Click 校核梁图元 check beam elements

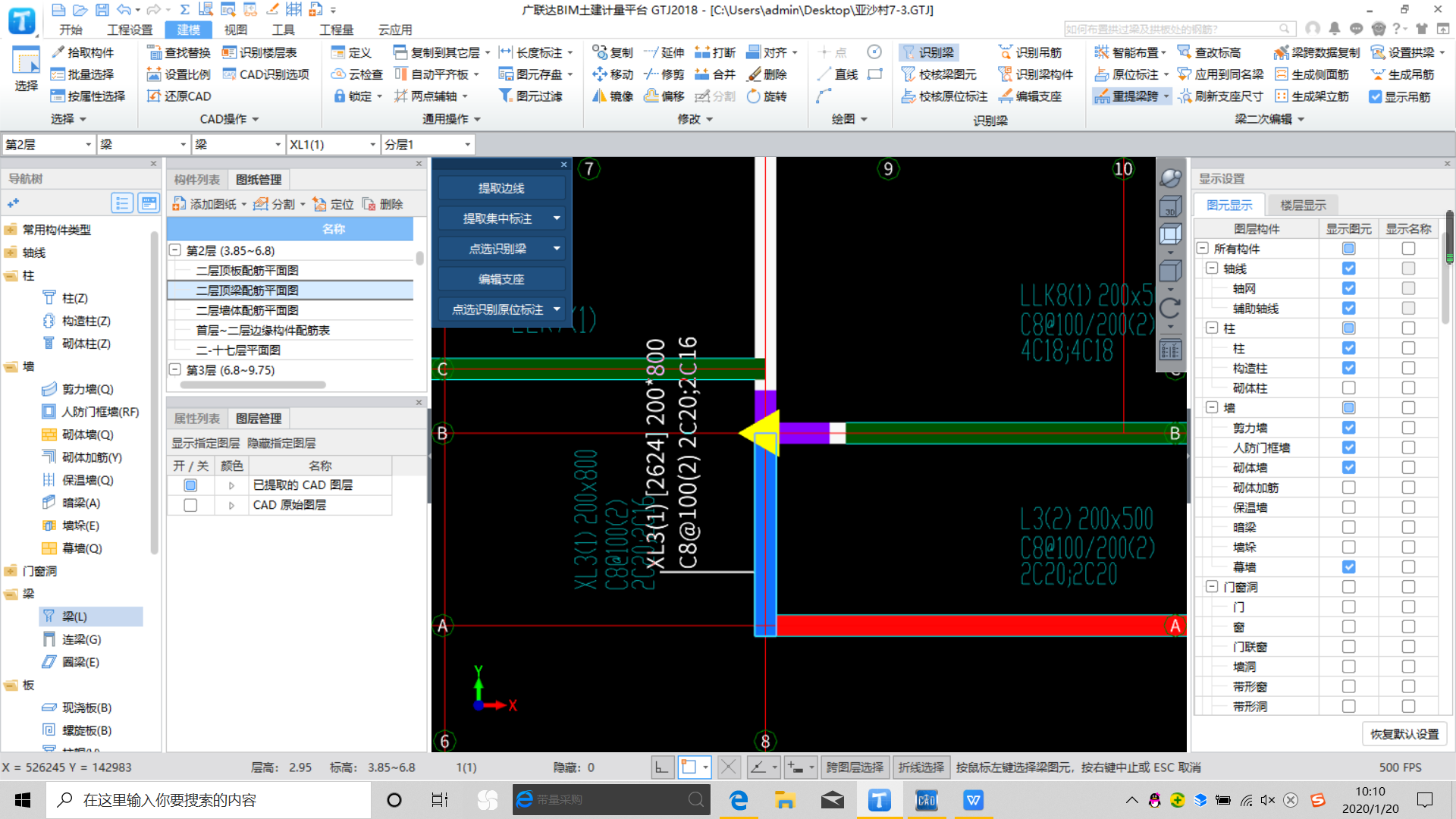(x=939, y=74)
